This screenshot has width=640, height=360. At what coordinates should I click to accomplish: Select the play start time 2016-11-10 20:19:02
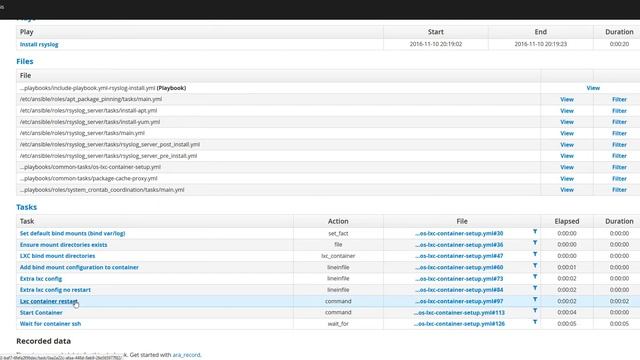[436, 44]
